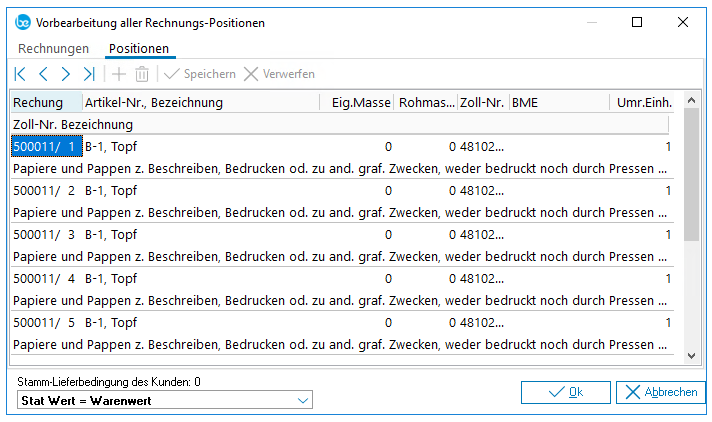Jump to the first record
Image resolution: width=712 pixels, height=422 pixels.
tap(20, 74)
